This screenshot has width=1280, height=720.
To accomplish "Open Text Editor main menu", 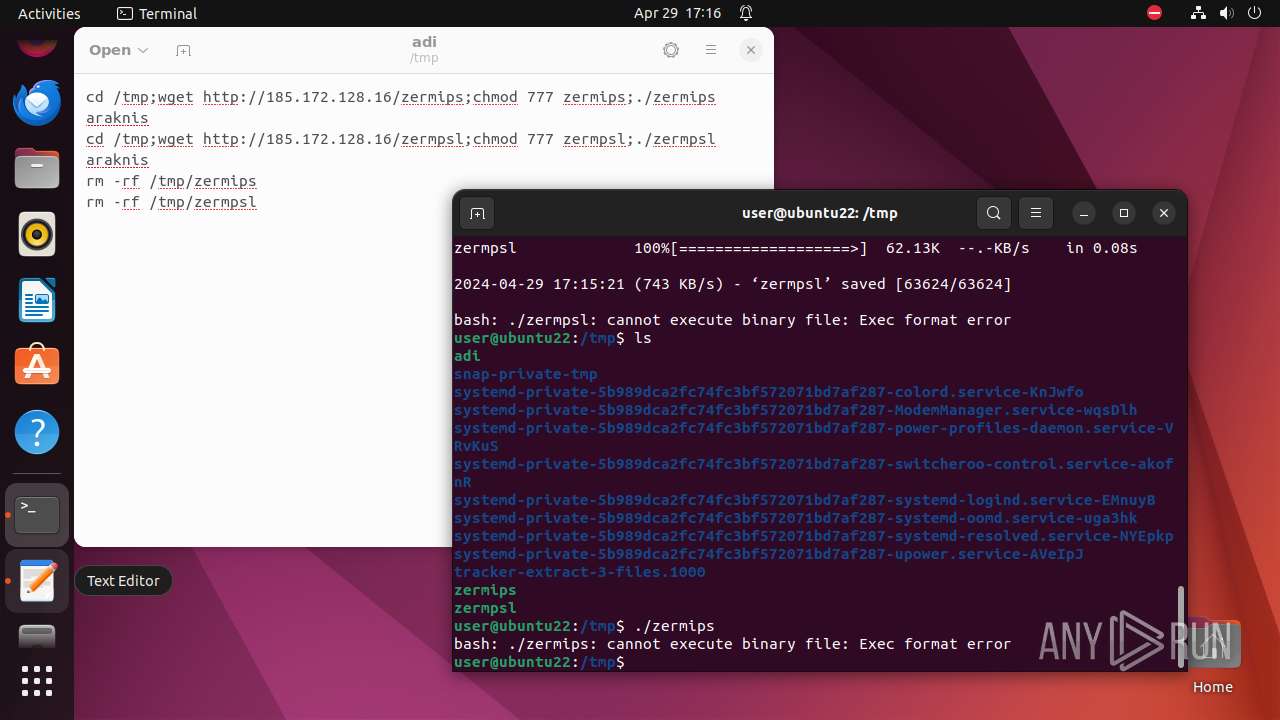I will (711, 50).
